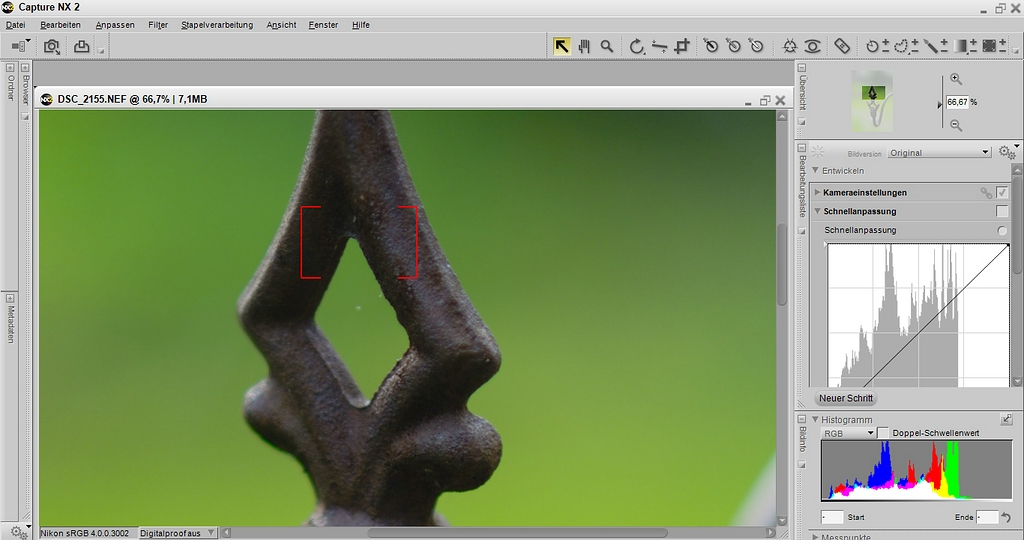Choose the Straighten tool
This screenshot has width=1024, height=540.
click(x=660, y=46)
